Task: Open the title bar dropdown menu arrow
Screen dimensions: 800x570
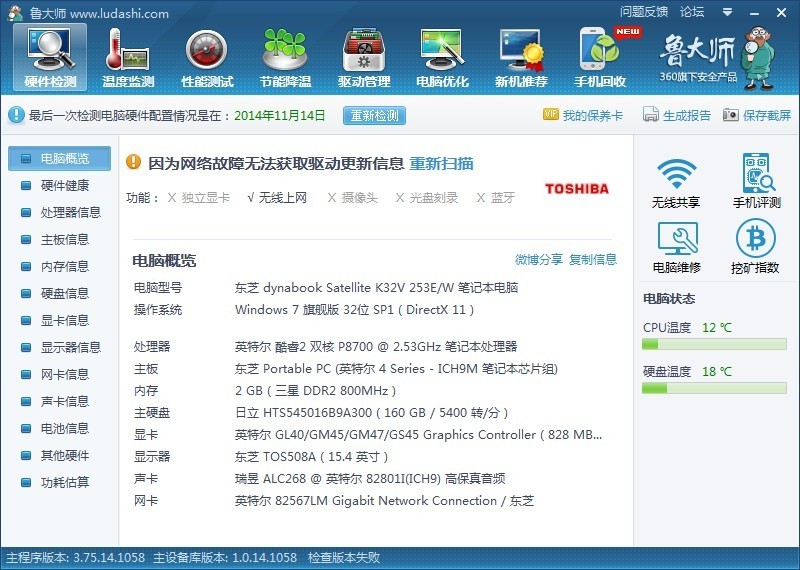Action: click(x=728, y=12)
